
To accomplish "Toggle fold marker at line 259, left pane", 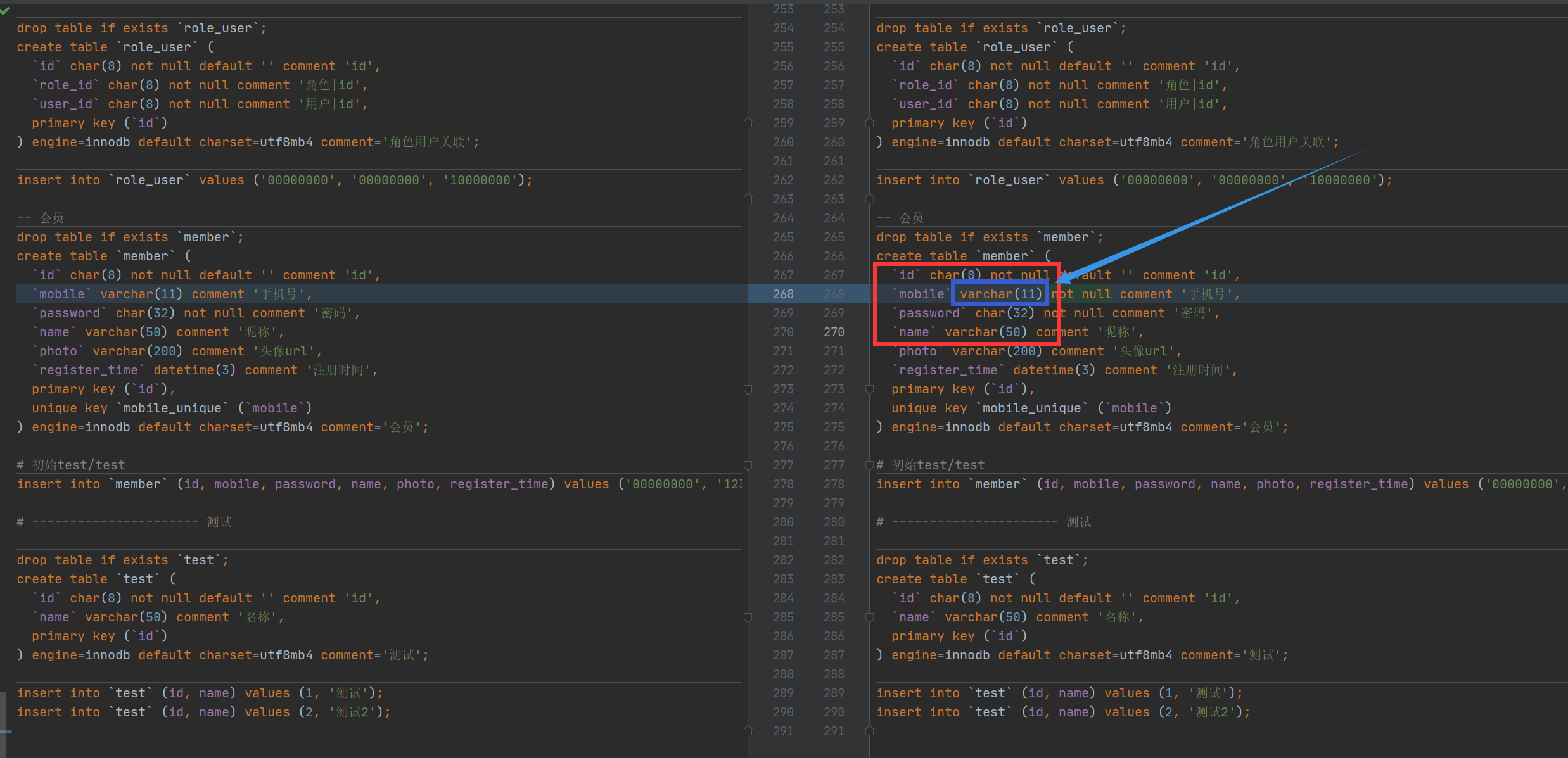I will point(748,123).
